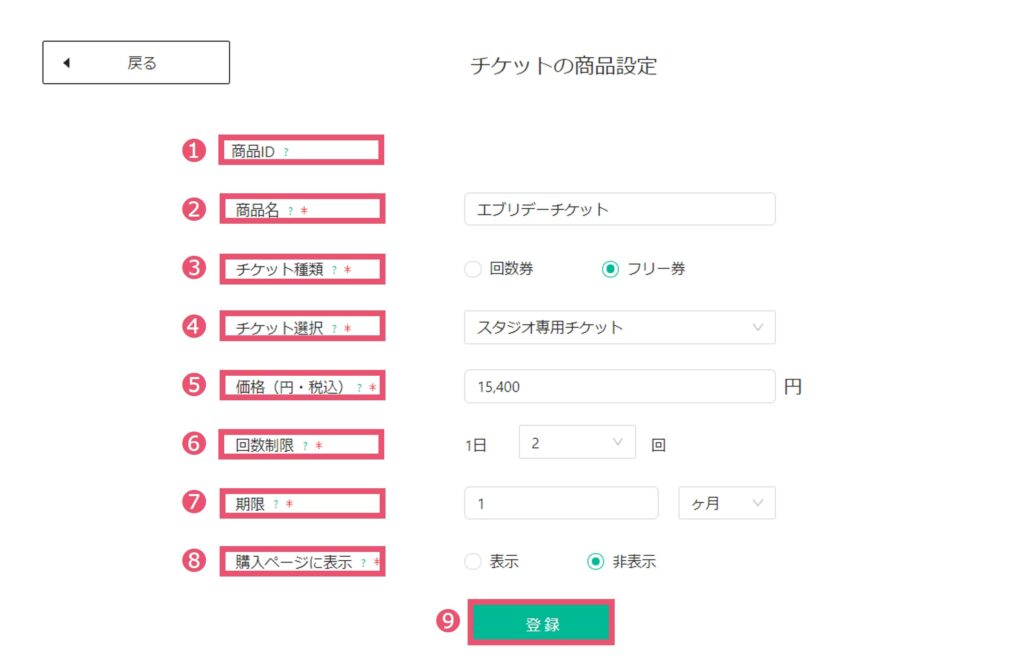The height and width of the screenshot is (659, 1024).
Task: Click the price input showing 15,400
Action: [620, 386]
